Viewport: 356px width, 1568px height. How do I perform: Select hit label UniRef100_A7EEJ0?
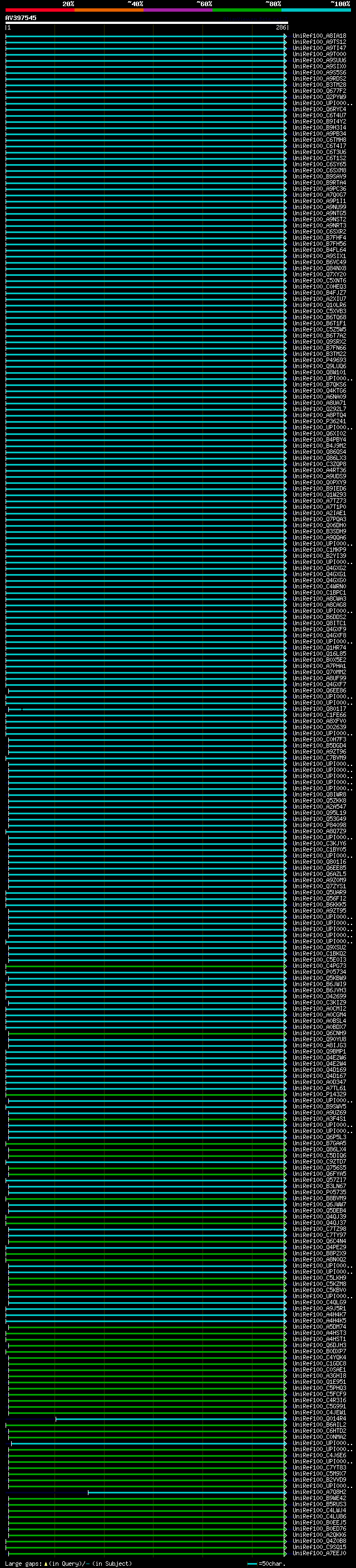[x=319, y=1554]
